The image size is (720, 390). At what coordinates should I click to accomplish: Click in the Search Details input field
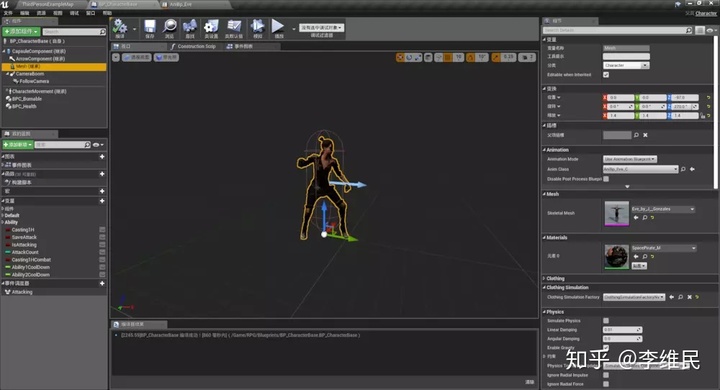pyautogui.click(x=617, y=30)
